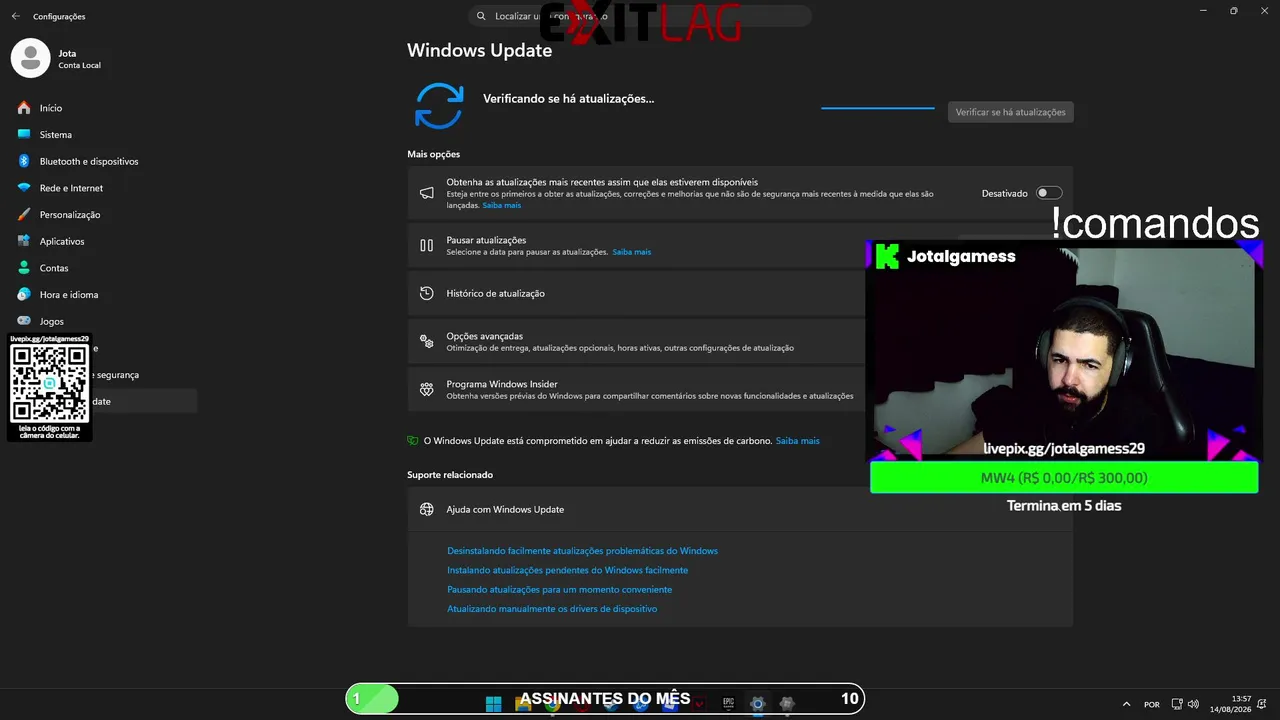Click the Verificar se há atualizações button
The image size is (1280, 720).
click(1010, 112)
